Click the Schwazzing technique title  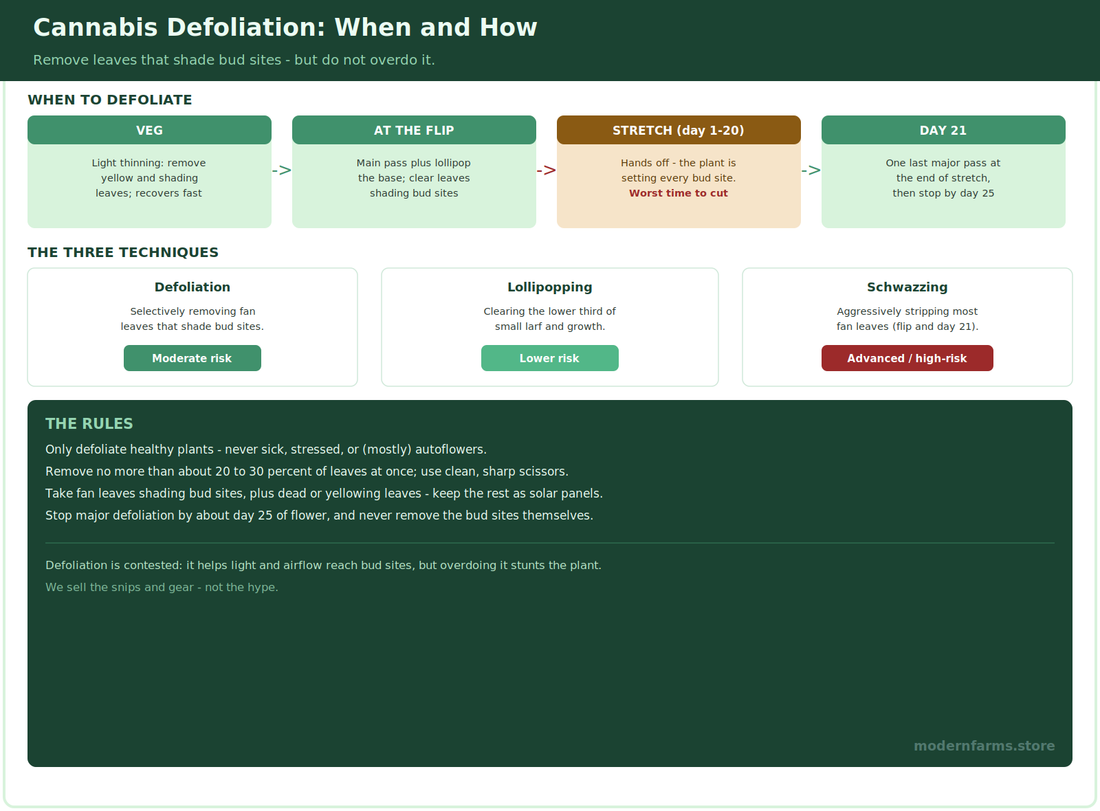click(x=907, y=287)
